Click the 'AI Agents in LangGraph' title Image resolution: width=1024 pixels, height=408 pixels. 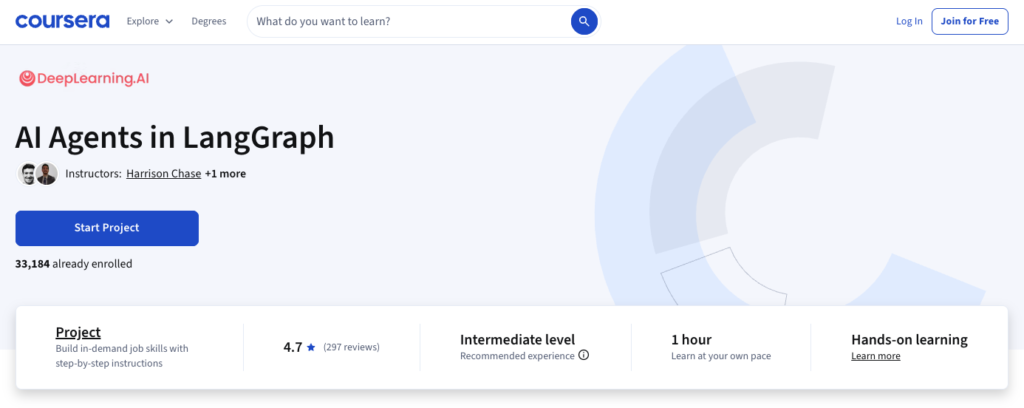click(175, 138)
